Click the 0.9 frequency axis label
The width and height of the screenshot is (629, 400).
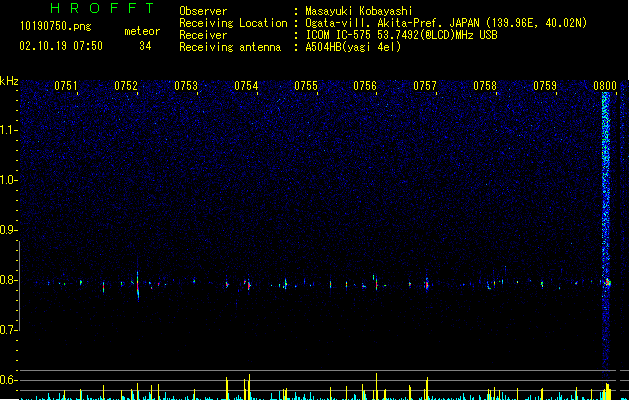pos(9,230)
